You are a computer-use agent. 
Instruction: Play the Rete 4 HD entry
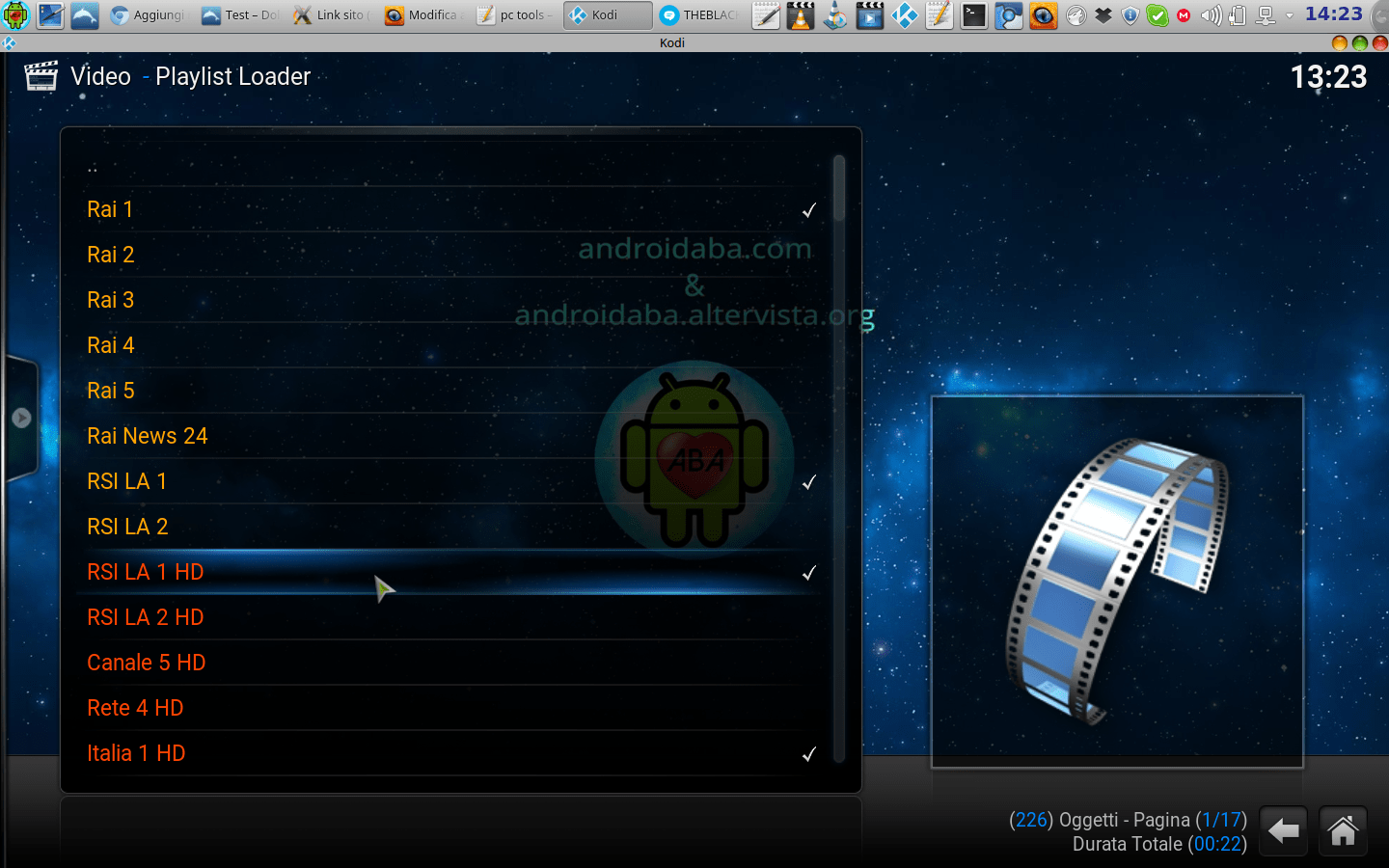coord(450,708)
